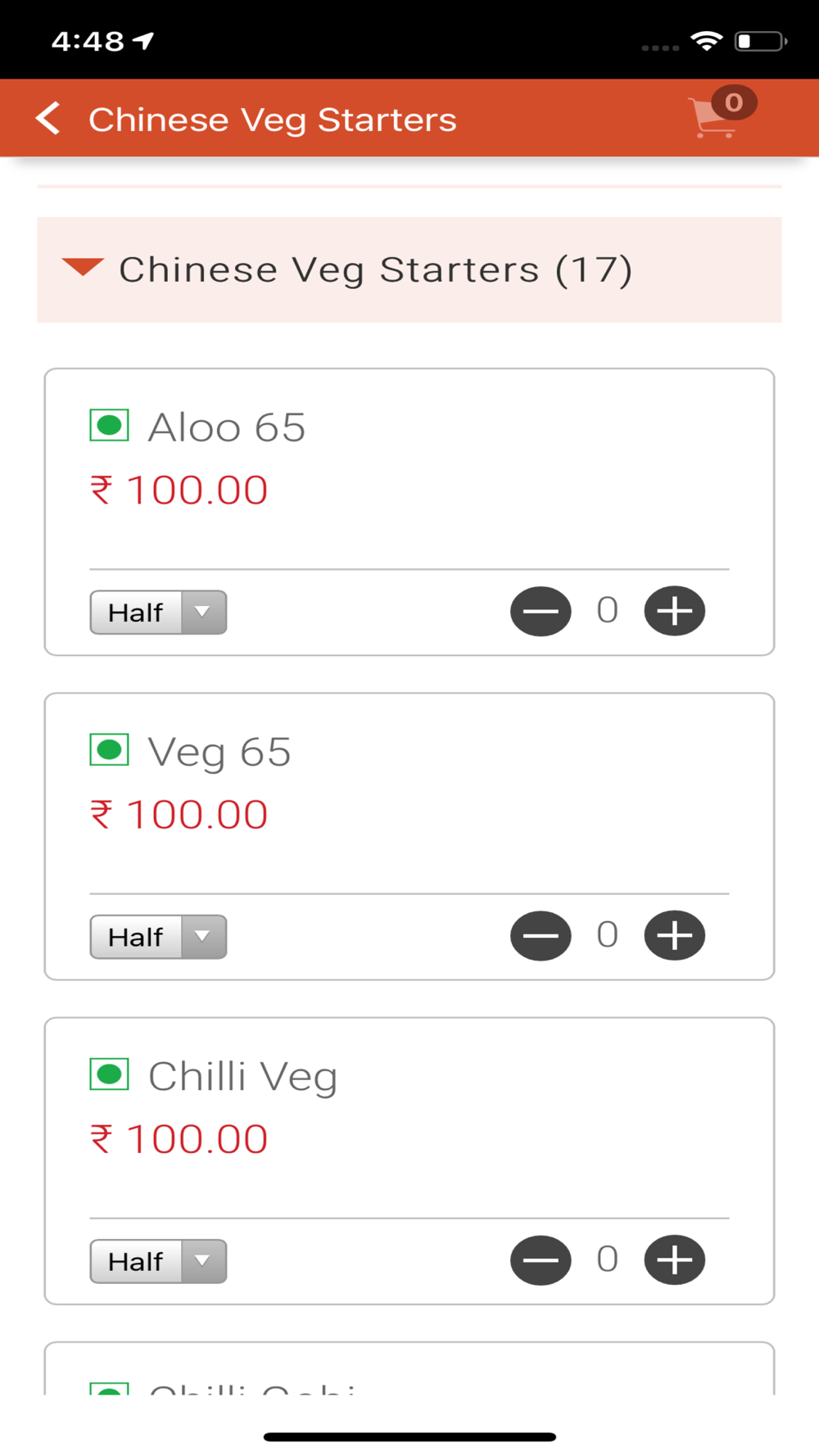
Task: Remove one Veg 65 with minus
Action: coord(541,935)
